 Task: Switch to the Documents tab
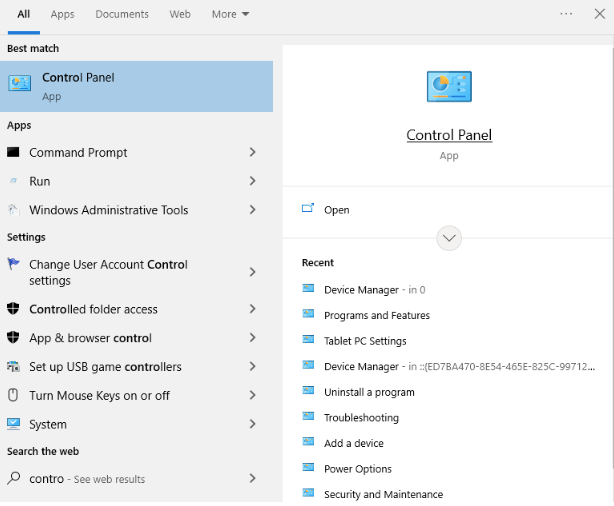pos(122,14)
